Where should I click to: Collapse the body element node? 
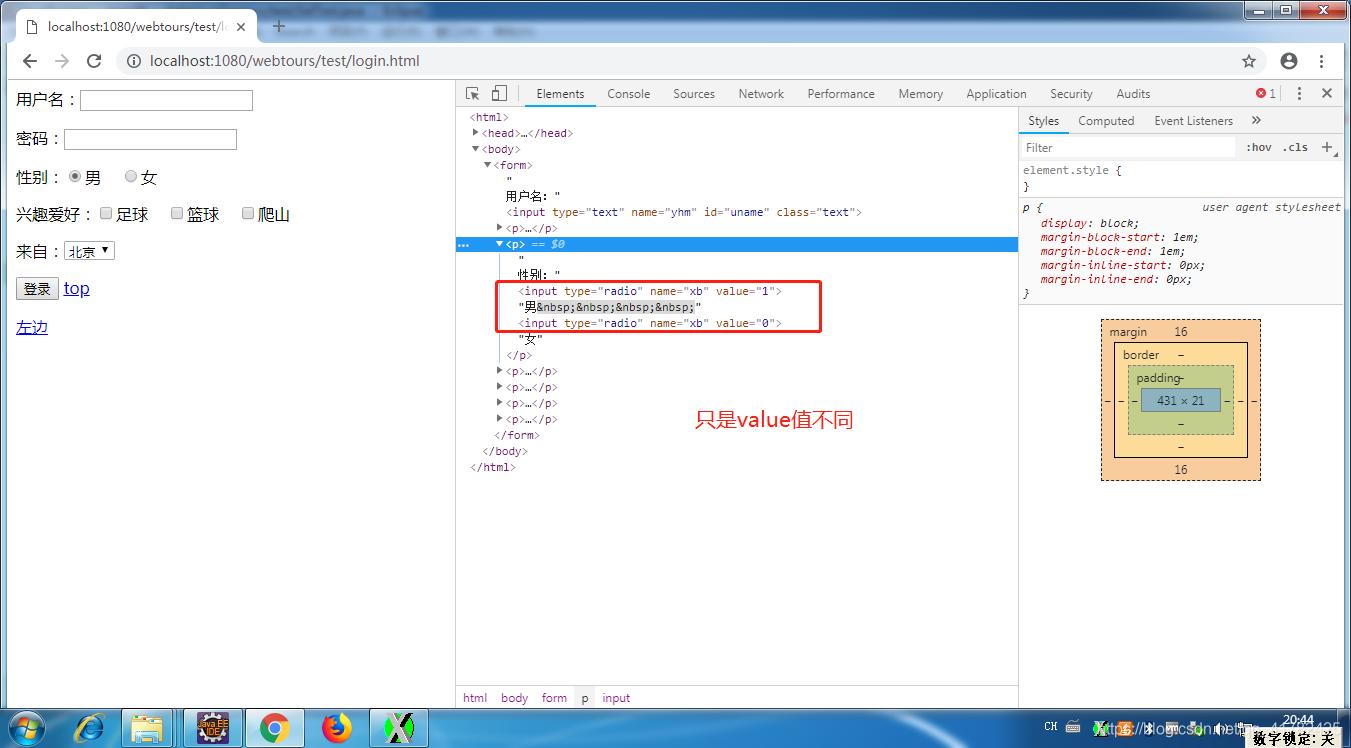pos(476,149)
